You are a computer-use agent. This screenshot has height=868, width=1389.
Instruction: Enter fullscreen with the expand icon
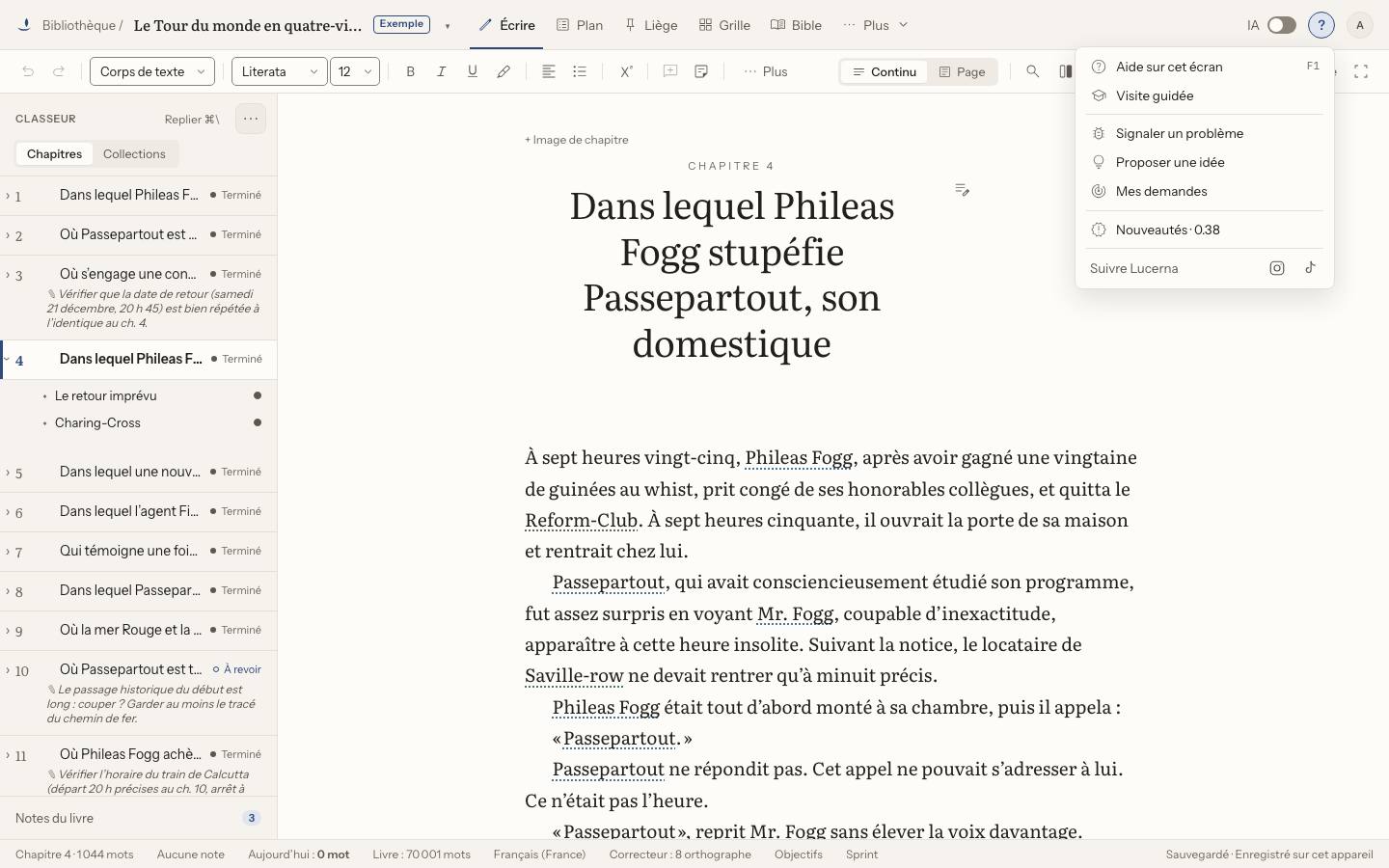[x=1361, y=71]
